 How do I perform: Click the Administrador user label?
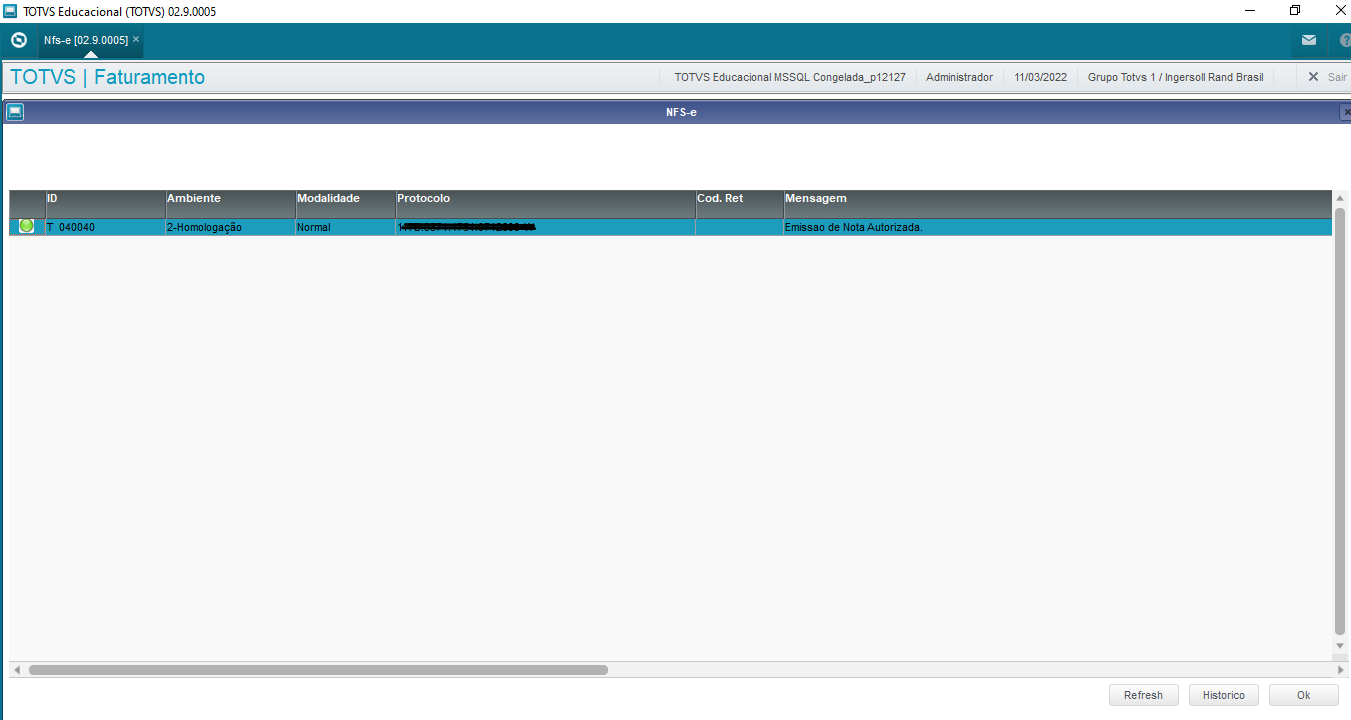coord(959,77)
